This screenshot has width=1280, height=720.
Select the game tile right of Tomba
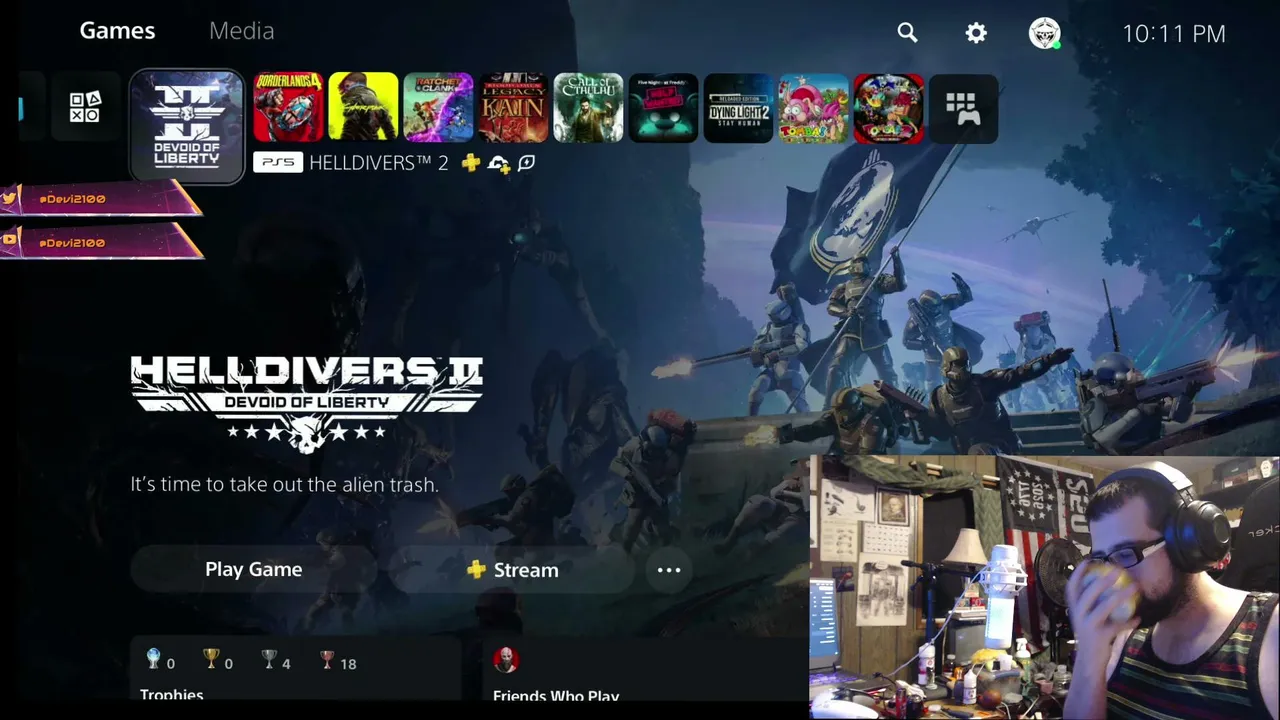coord(888,107)
